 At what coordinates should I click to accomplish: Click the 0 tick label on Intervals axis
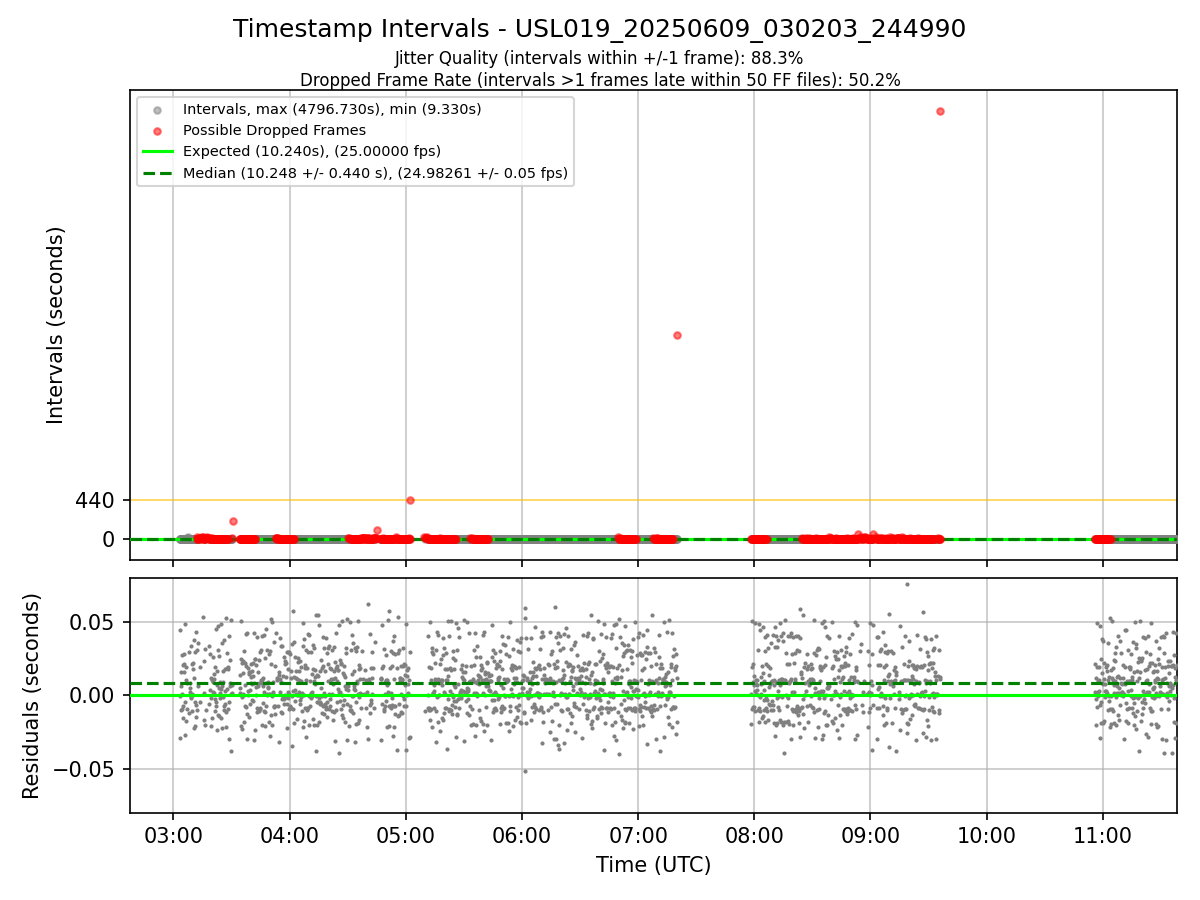(109, 539)
